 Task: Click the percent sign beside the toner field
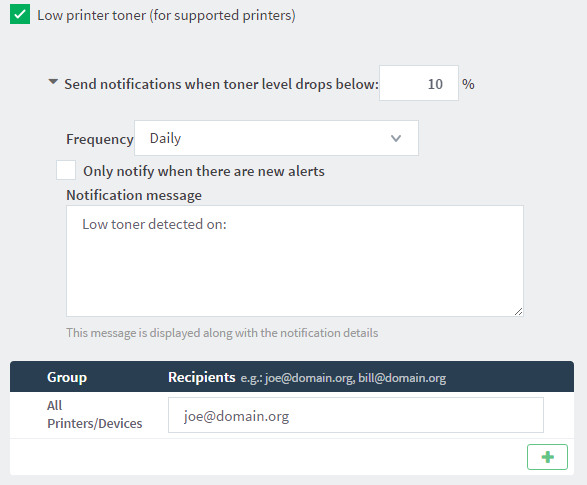coord(468,84)
